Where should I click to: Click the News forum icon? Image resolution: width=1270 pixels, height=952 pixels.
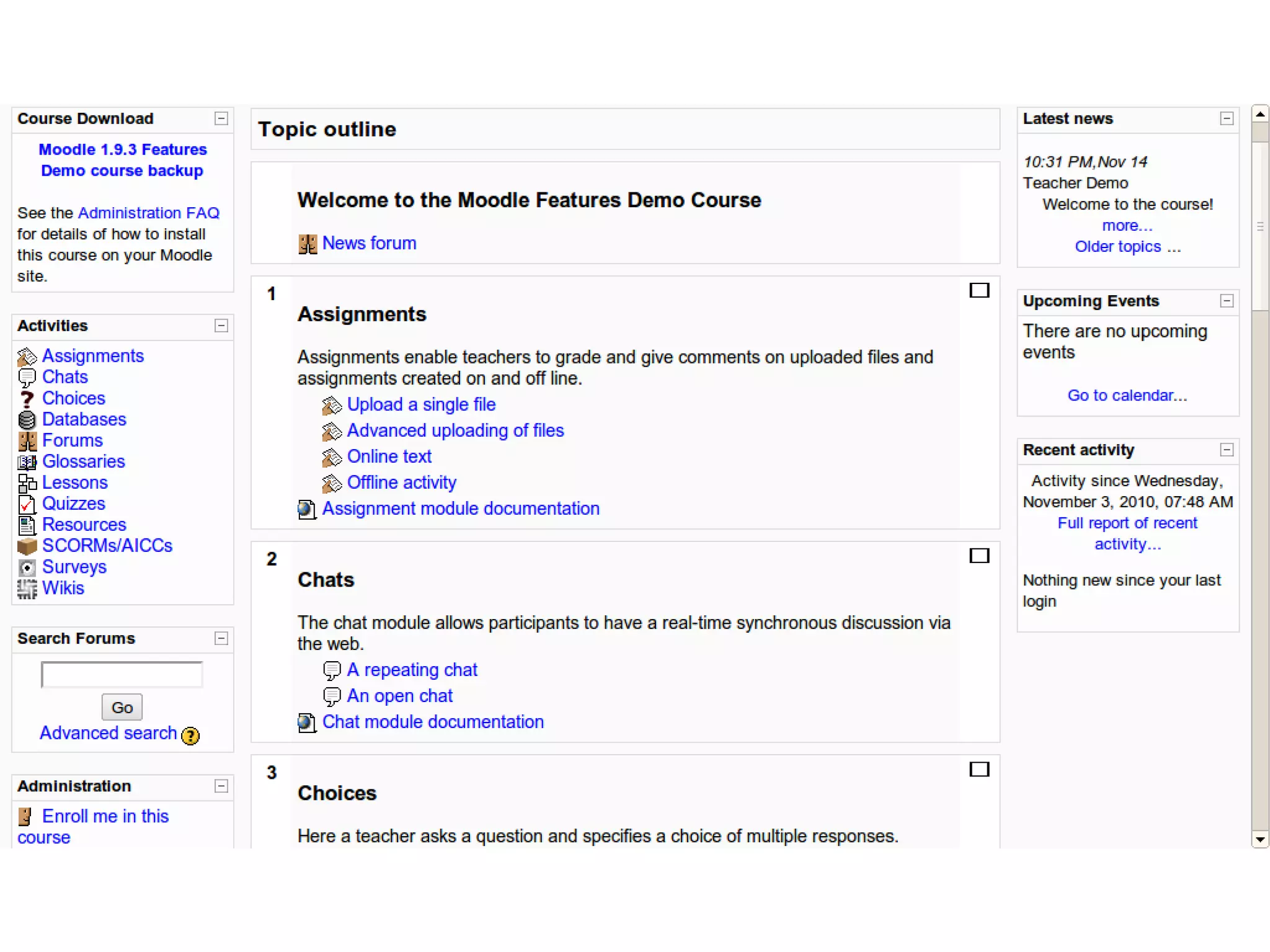coord(308,244)
